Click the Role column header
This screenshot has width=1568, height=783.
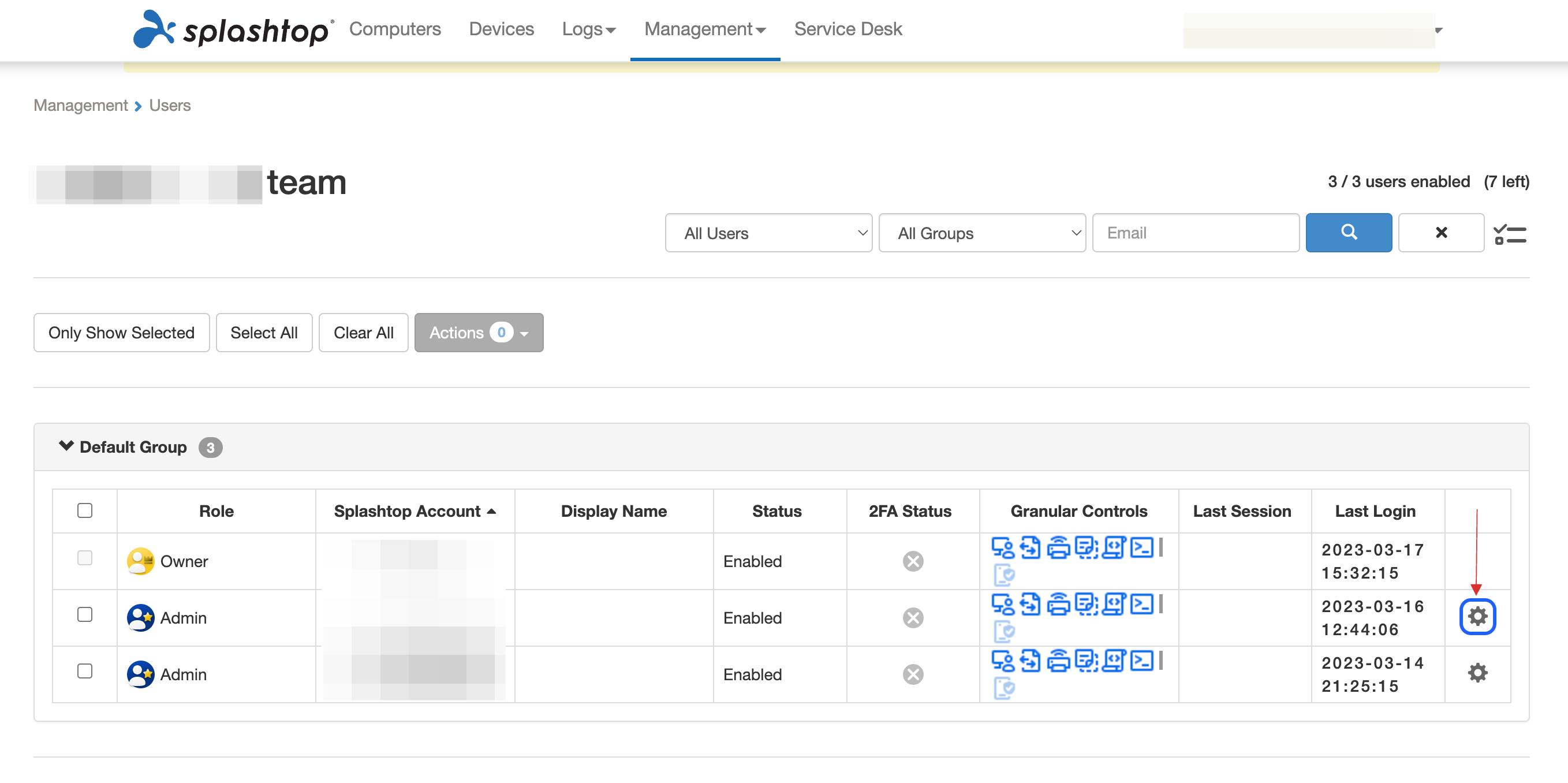coord(216,511)
